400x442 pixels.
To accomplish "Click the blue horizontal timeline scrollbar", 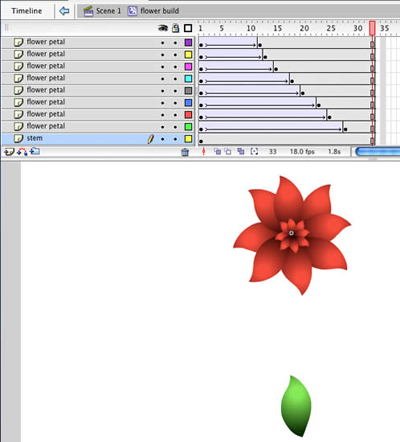I will (x=378, y=152).
